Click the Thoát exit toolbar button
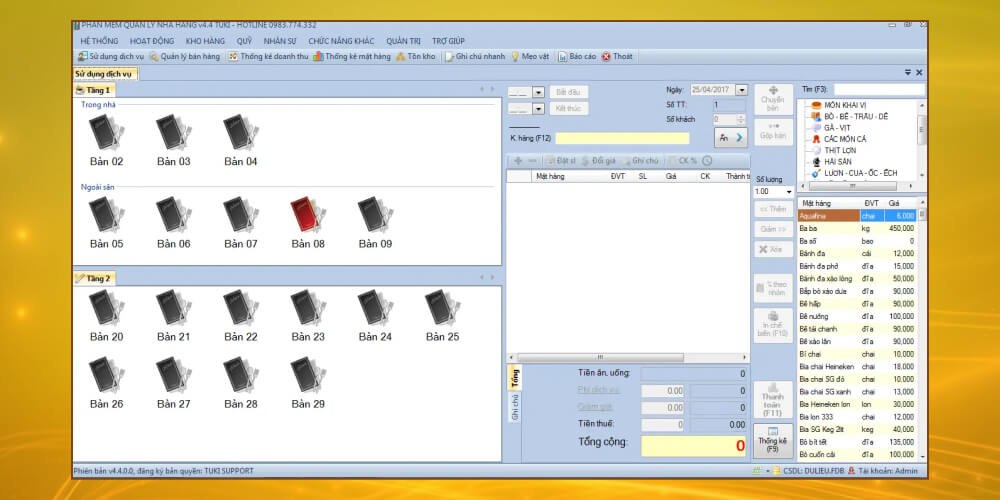Screen dimensions: 1000x500 pos(617,57)
